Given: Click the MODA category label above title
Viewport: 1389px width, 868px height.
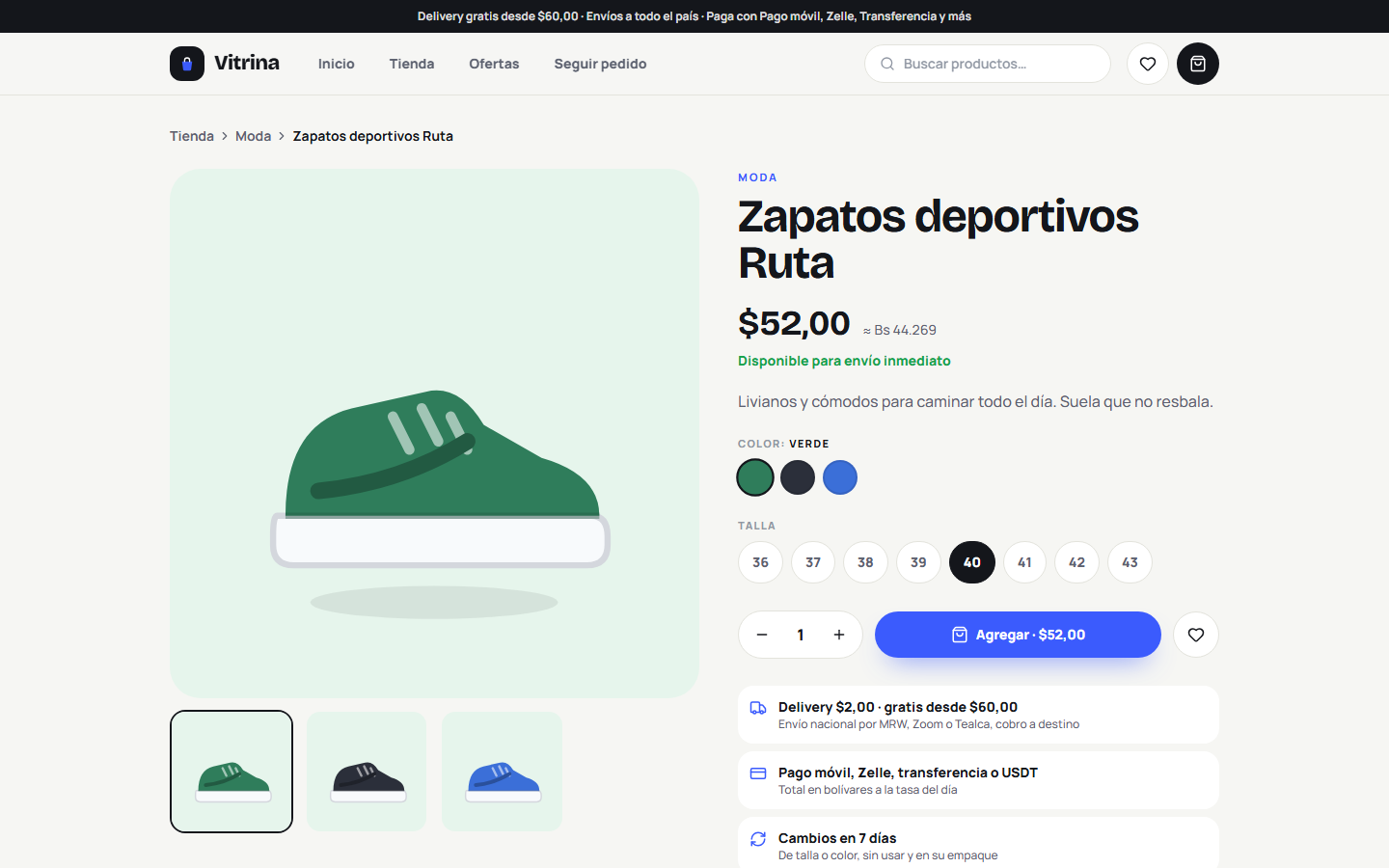Looking at the screenshot, I should tap(757, 177).
